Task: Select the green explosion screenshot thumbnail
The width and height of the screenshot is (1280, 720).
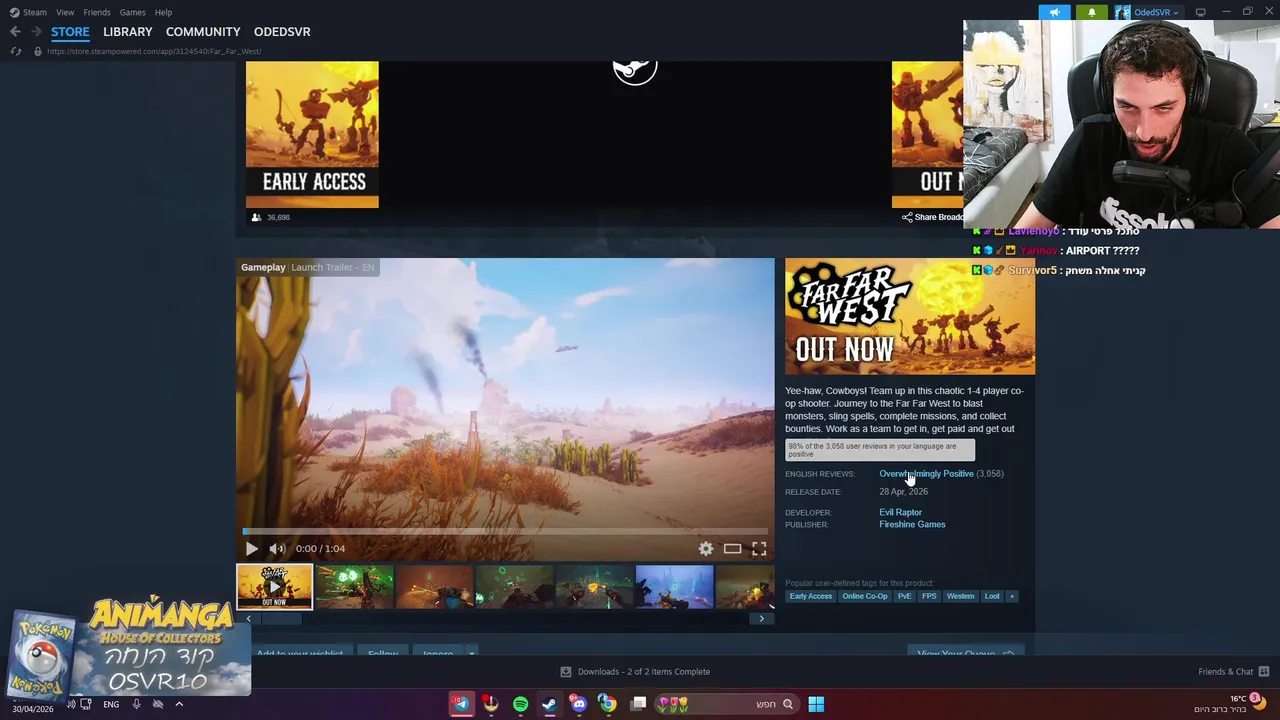Action: click(x=354, y=587)
